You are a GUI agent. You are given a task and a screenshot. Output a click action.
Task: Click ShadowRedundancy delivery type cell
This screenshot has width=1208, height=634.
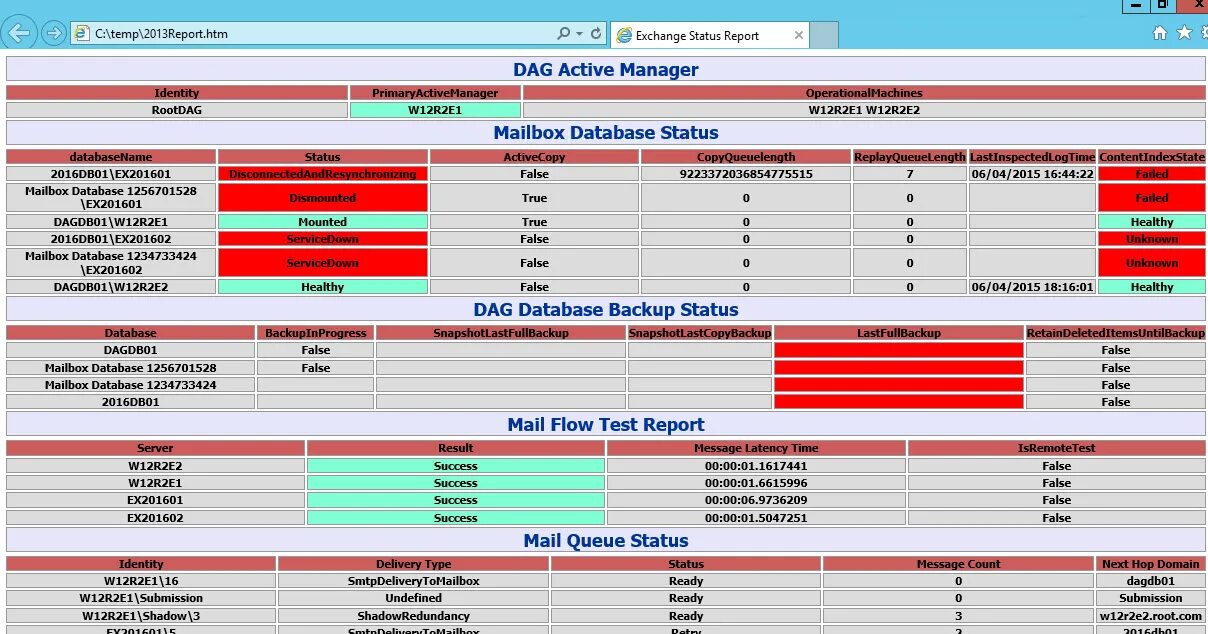(414, 616)
